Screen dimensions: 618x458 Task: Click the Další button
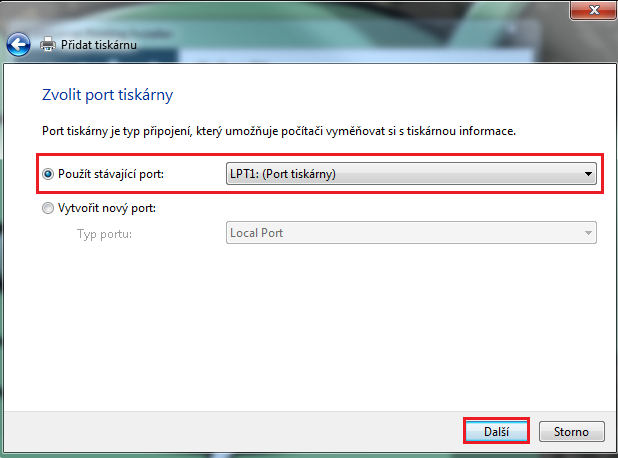(x=496, y=432)
